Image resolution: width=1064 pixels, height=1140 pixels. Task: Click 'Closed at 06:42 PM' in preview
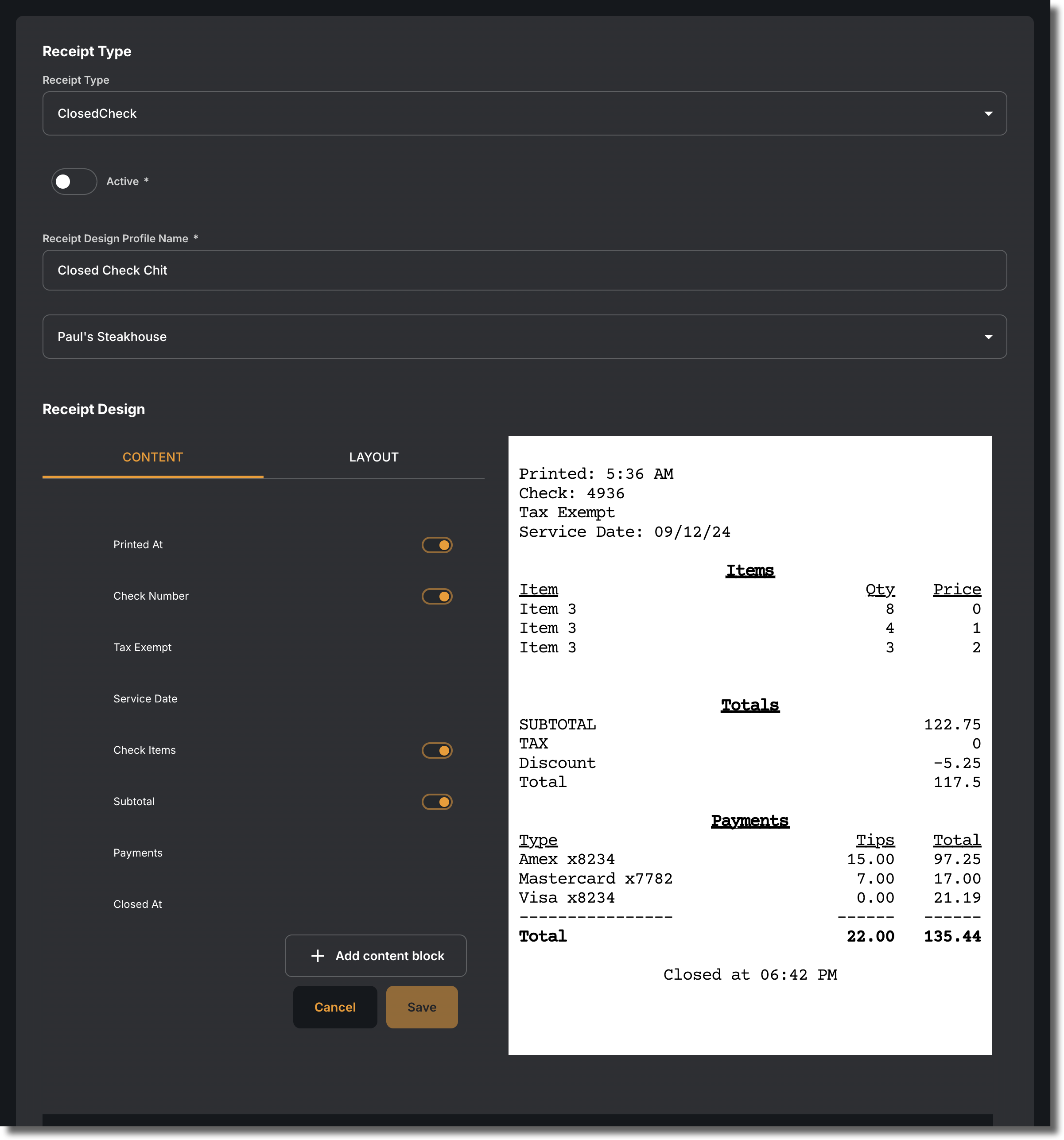(749, 975)
